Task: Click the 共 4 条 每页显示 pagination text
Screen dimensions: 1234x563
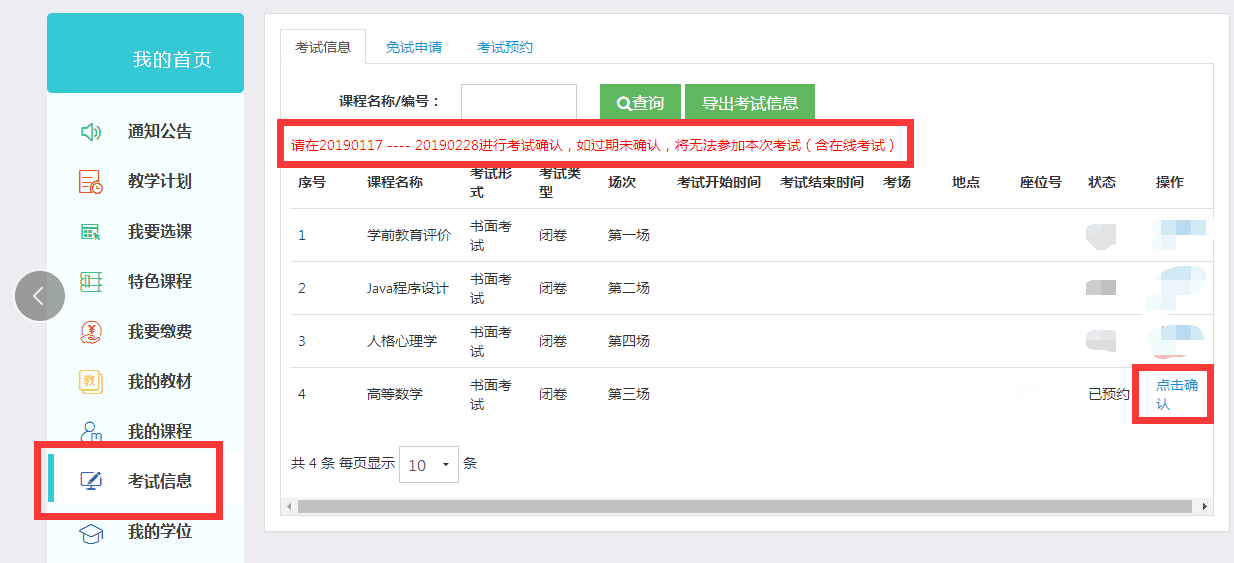Action: click(x=343, y=464)
